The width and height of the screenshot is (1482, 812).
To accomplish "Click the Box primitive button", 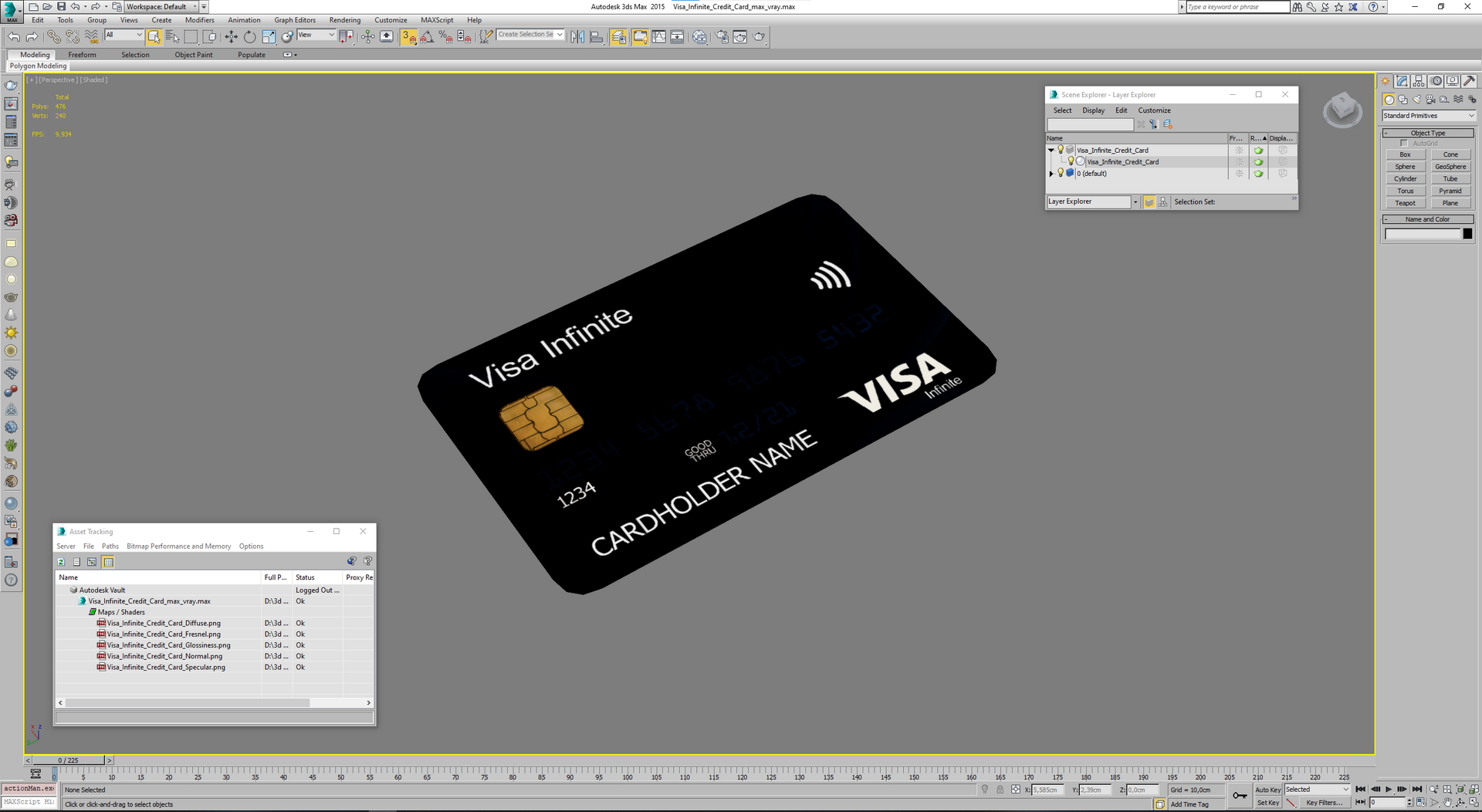I will point(1405,154).
